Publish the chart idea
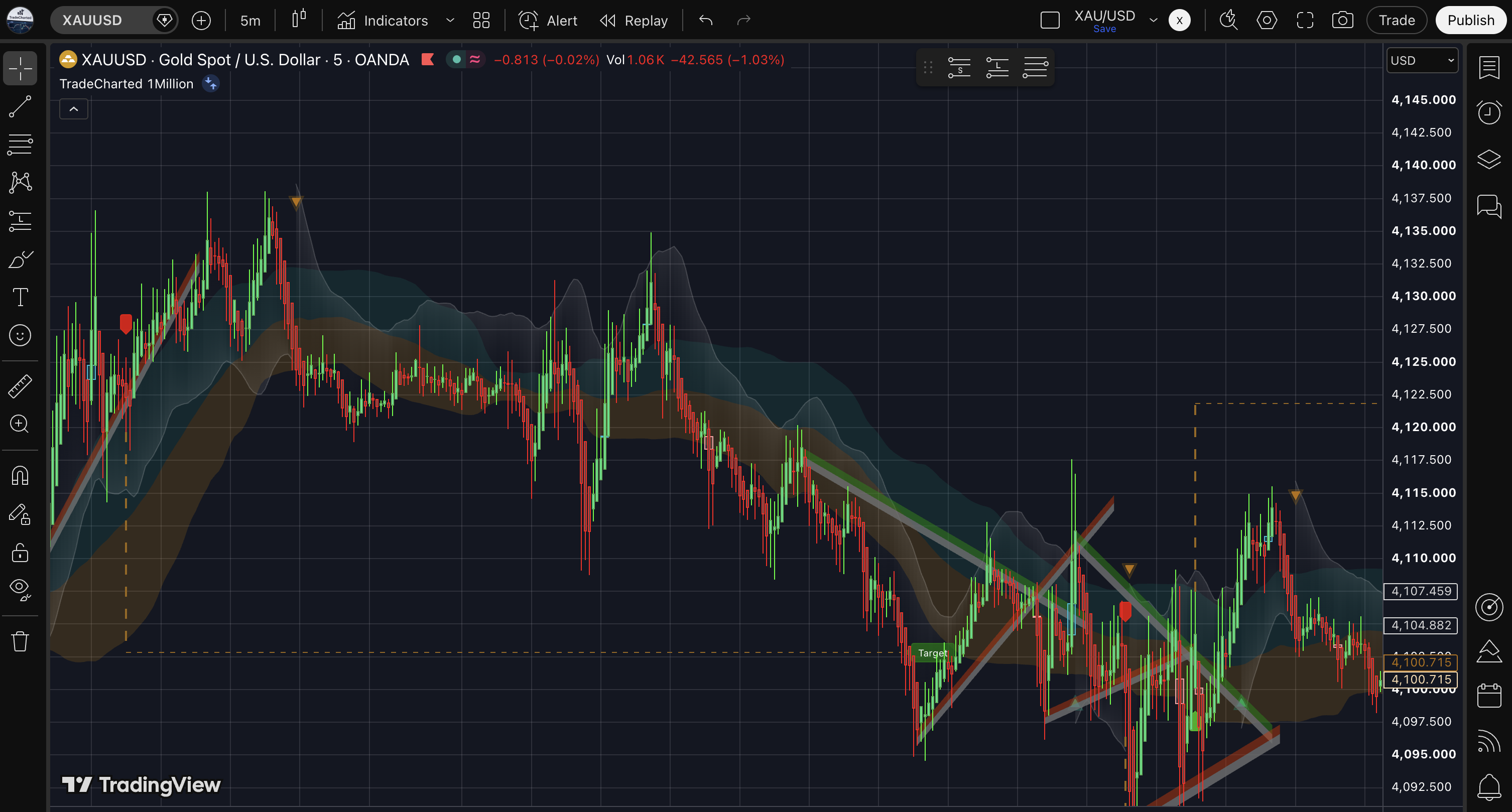Screen dimensions: 1512x812 (1470, 21)
